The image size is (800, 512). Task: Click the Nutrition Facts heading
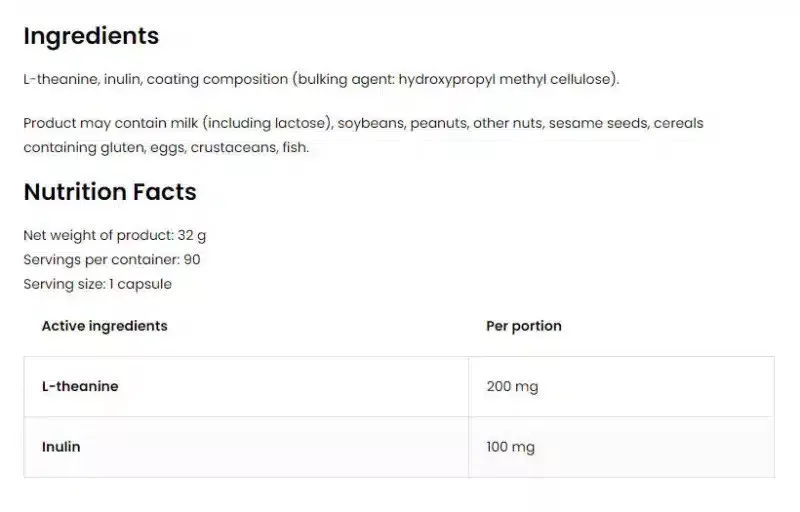click(110, 192)
